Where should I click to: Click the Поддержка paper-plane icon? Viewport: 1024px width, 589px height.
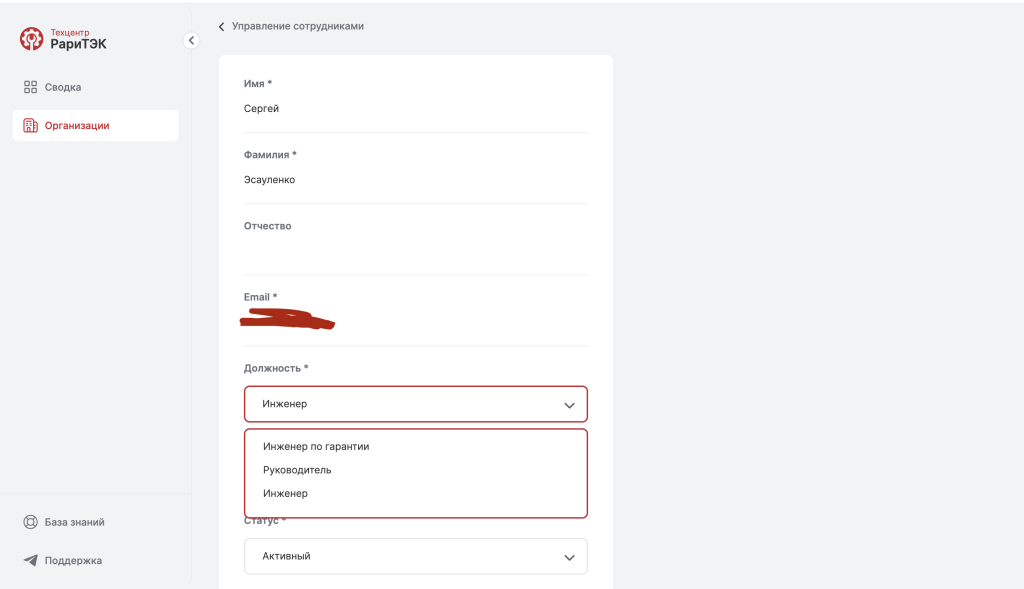coord(28,560)
